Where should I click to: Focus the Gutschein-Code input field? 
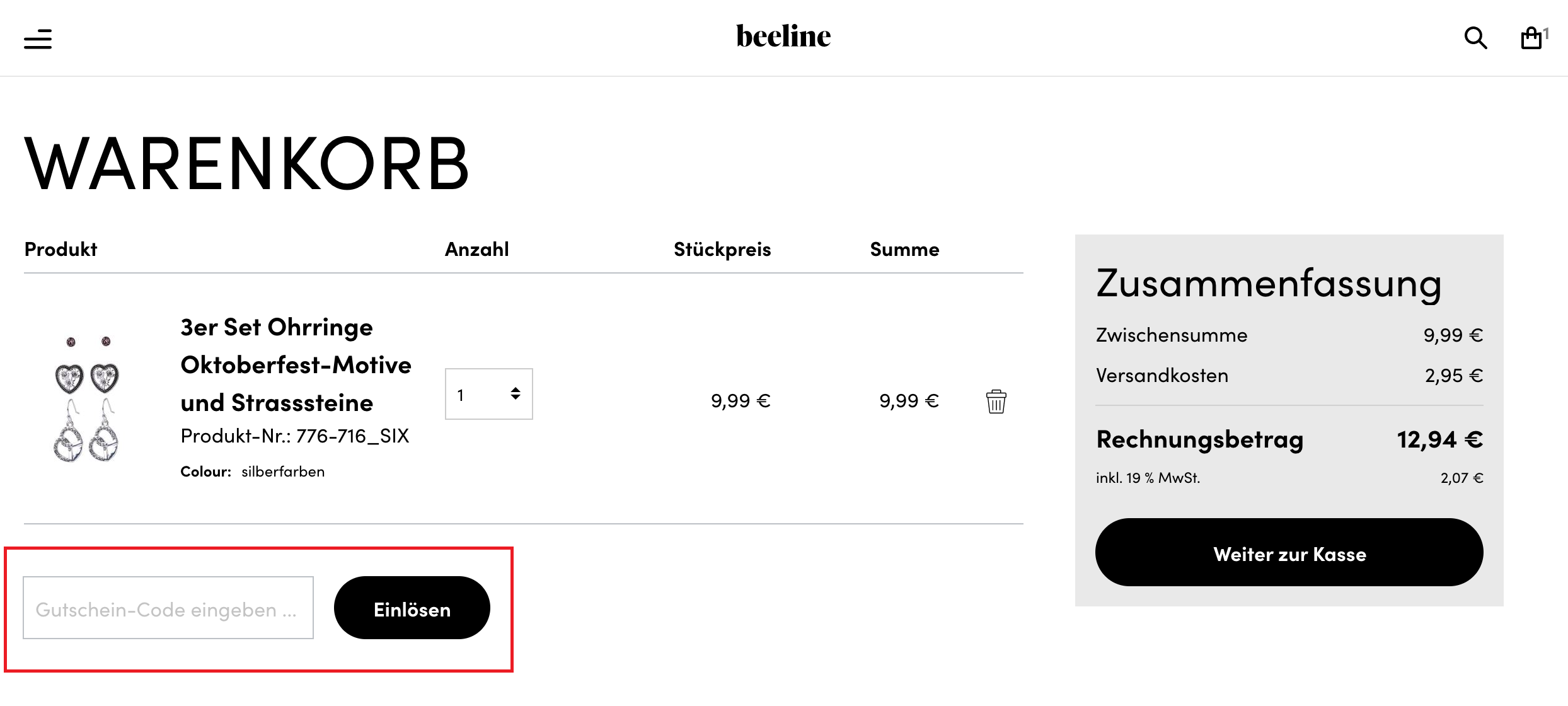click(x=168, y=608)
